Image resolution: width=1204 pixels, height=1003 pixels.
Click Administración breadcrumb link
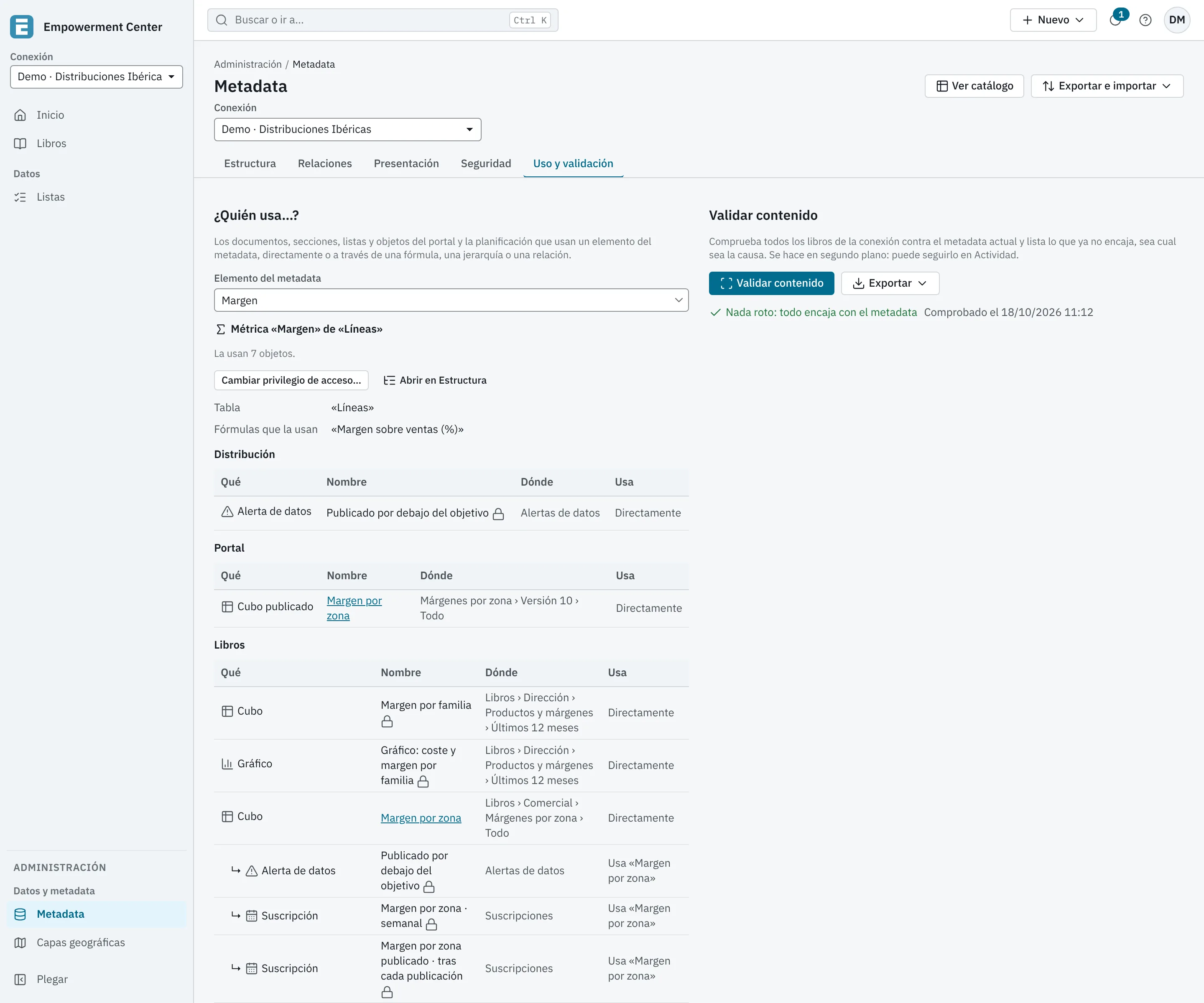pos(247,64)
